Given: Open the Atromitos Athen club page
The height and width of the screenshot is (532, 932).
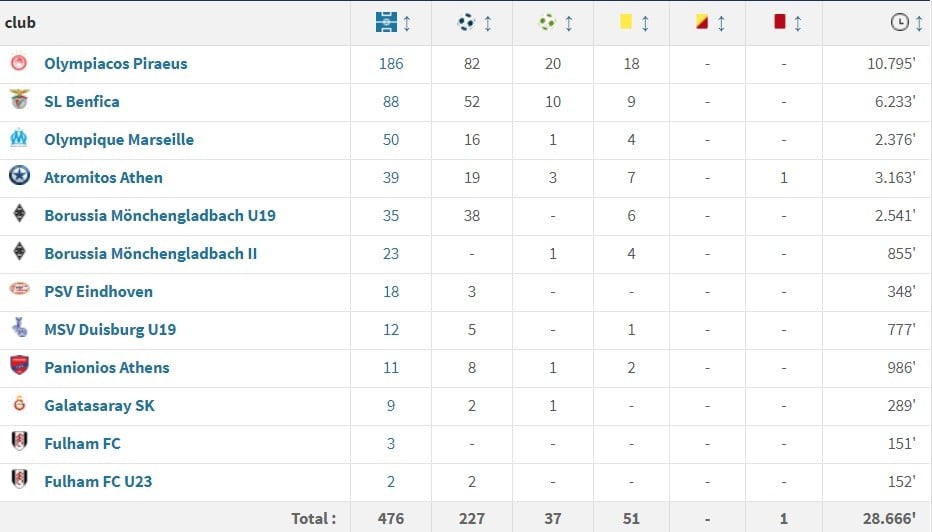Looking at the screenshot, I should (x=103, y=178).
